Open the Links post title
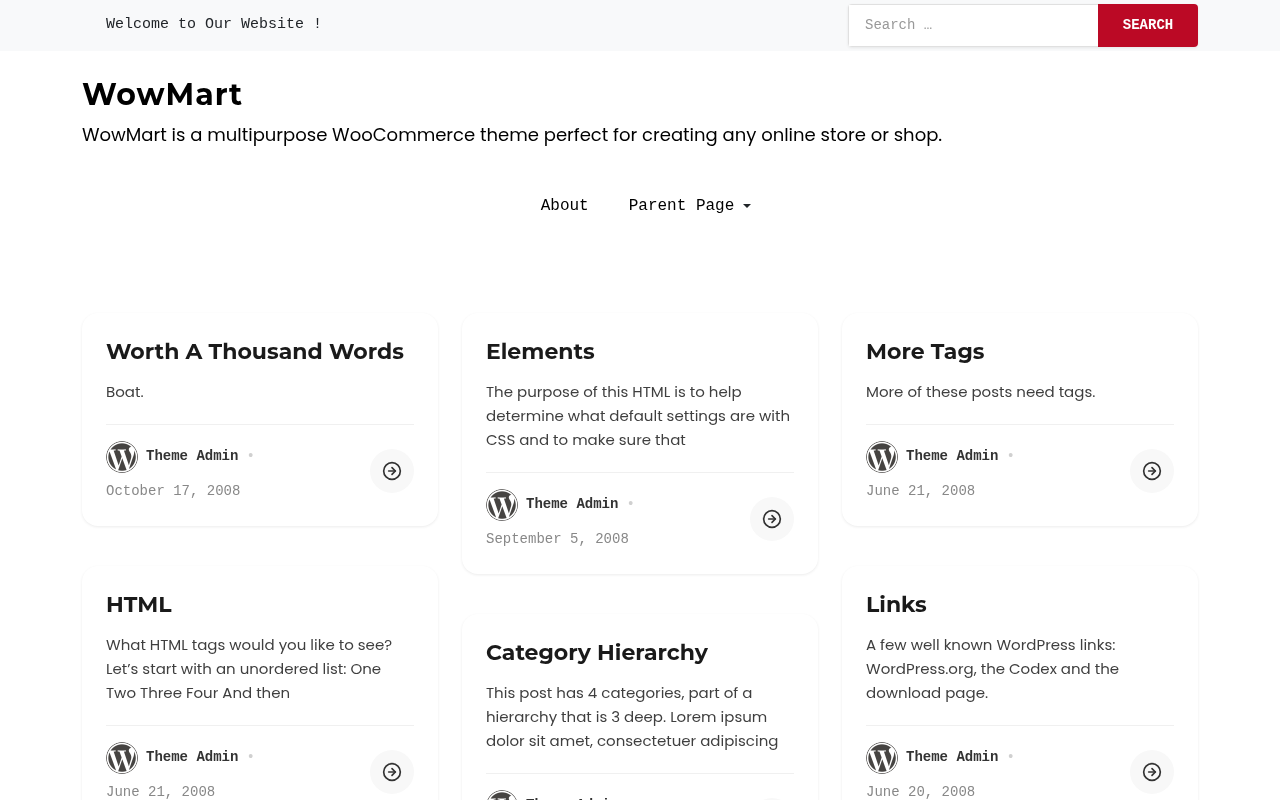 896,605
